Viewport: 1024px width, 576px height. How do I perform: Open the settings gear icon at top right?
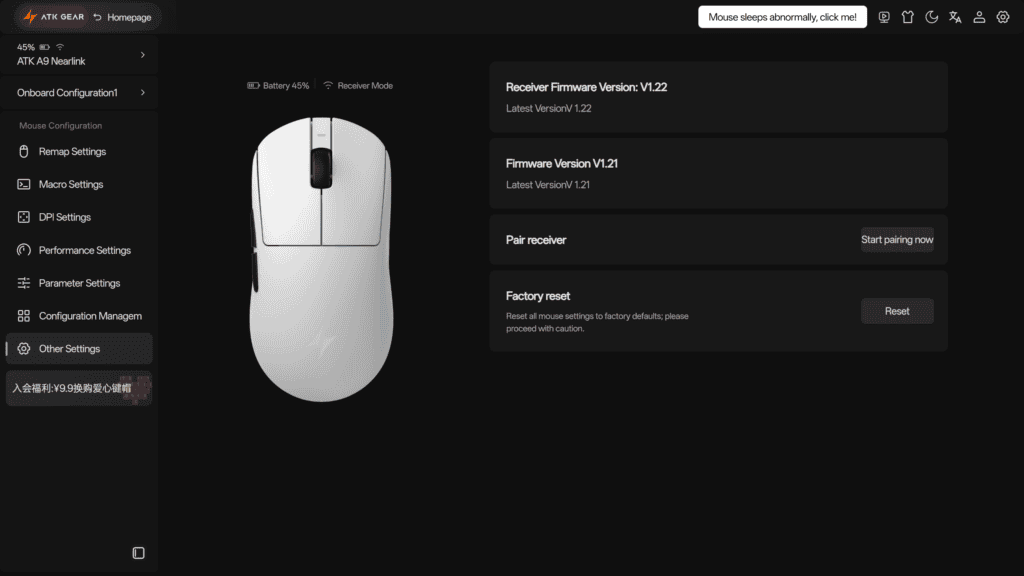pos(1003,17)
